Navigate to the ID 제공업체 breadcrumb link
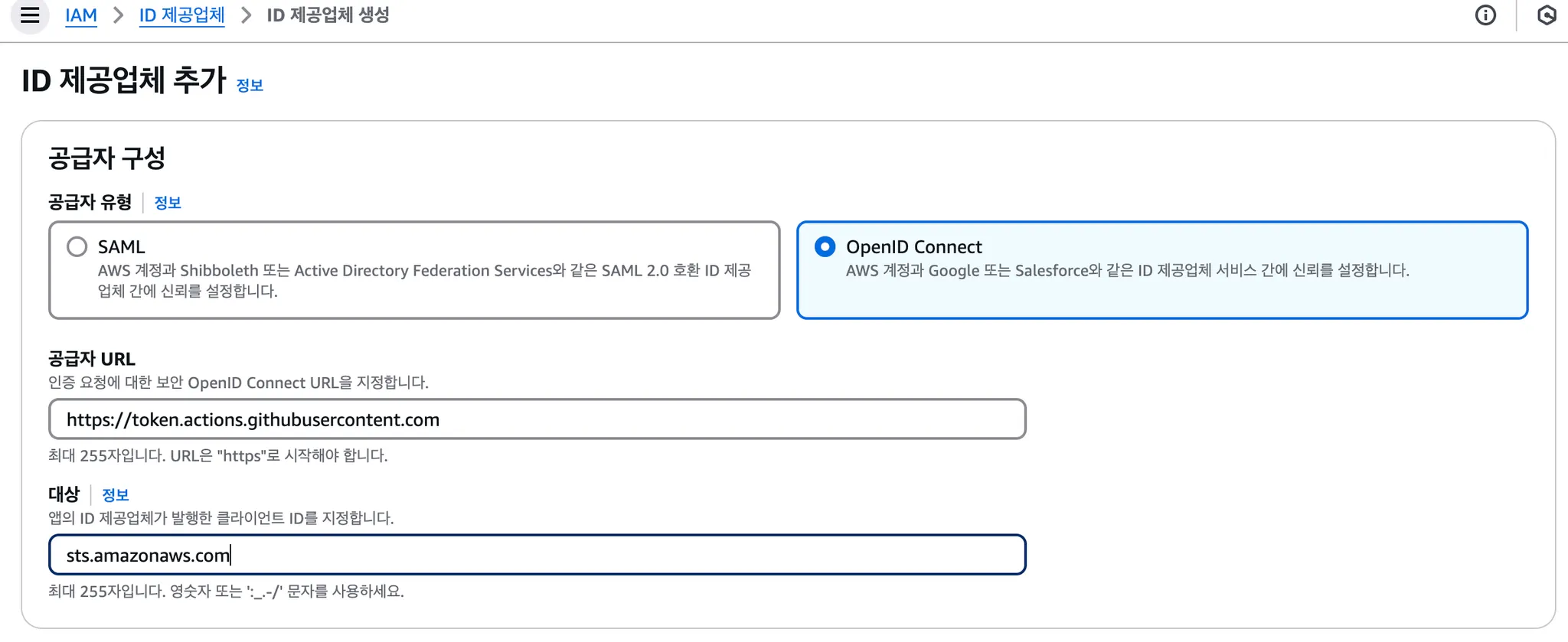 point(181,15)
